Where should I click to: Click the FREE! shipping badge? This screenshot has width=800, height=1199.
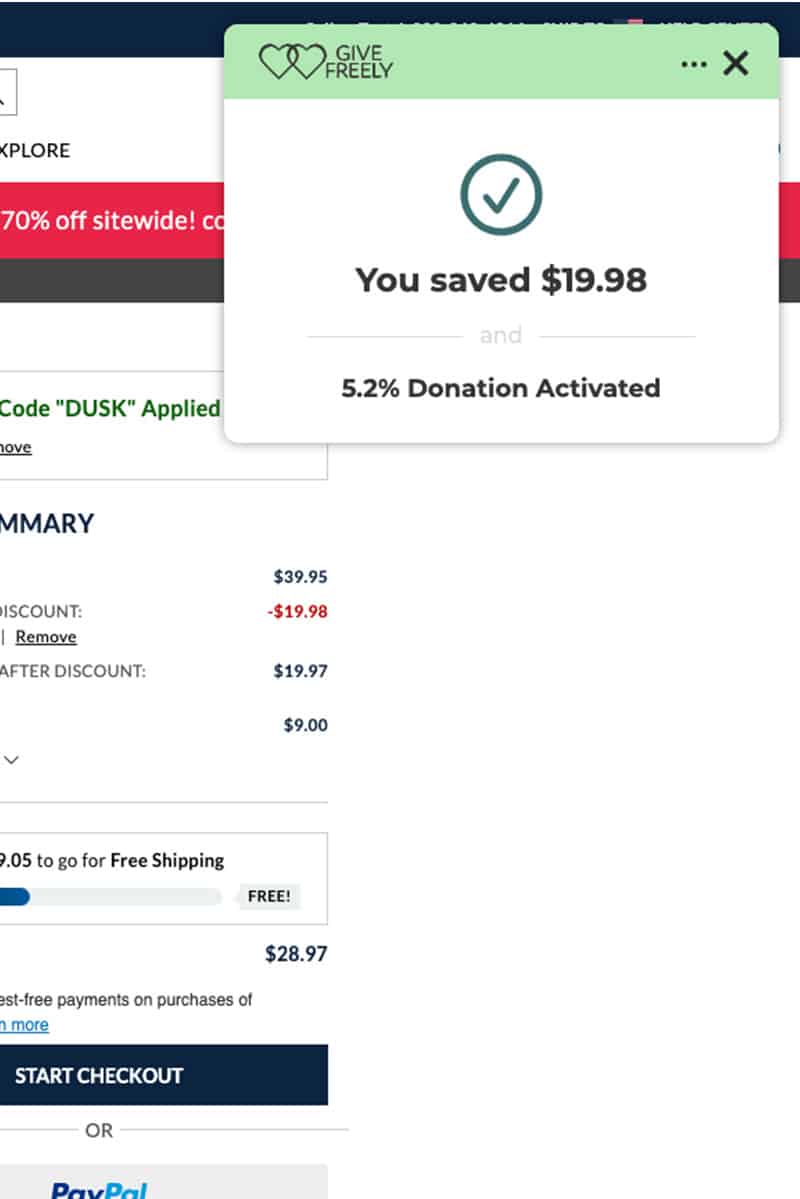pyautogui.click(x=269, y=896)
